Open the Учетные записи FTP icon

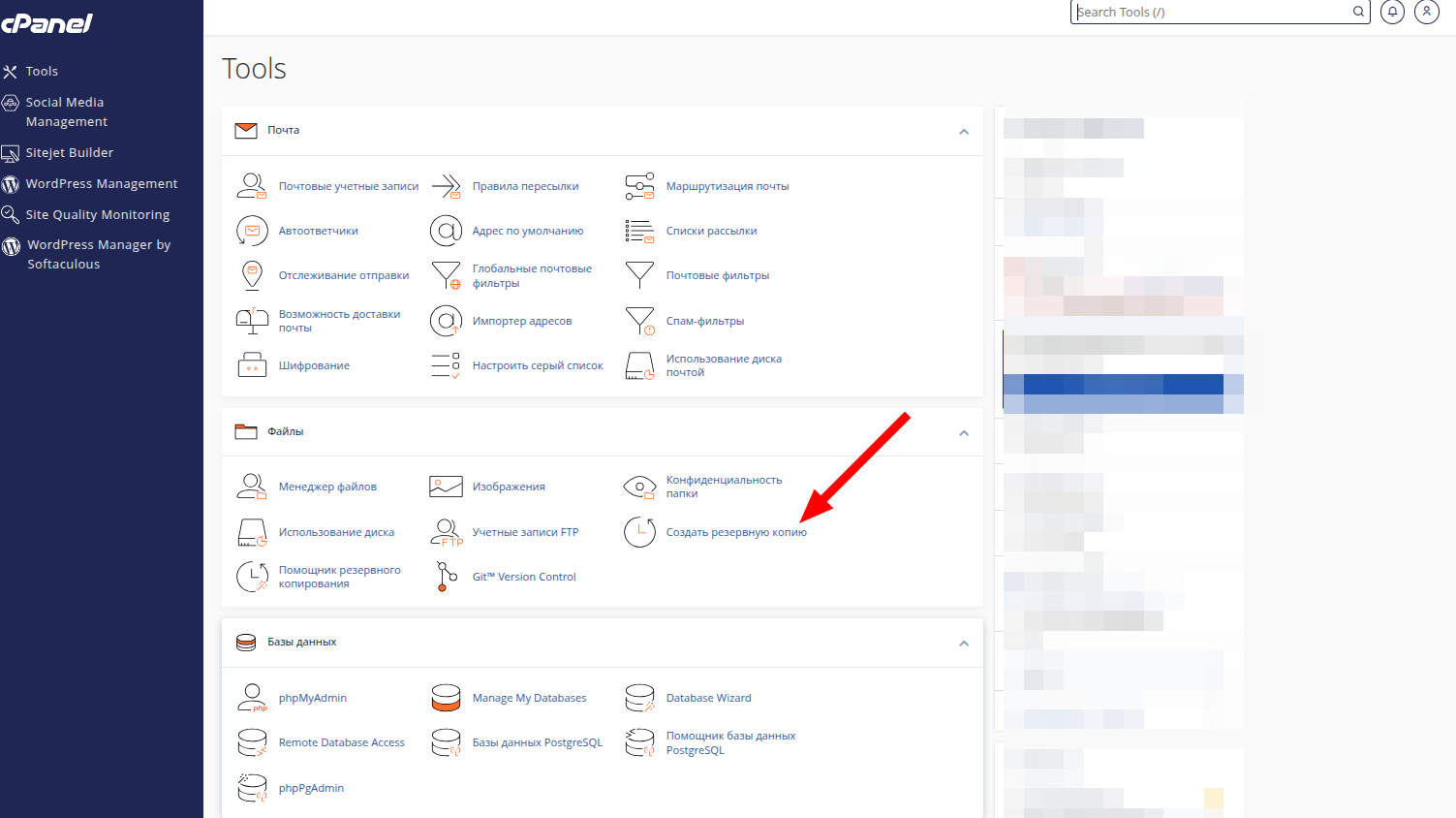point(446,532)
